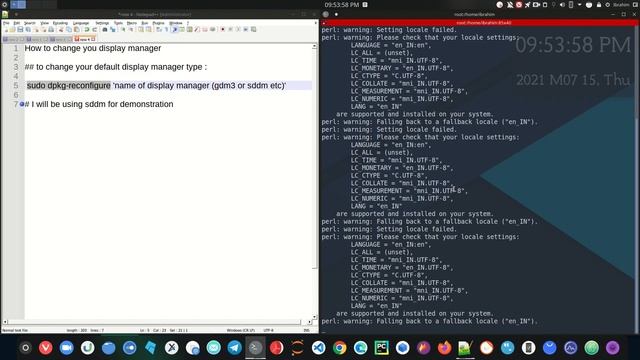Start macro recording with the red record button
Image resolution: width=640 pixels, height=360 pixels.
coord(222,29)
